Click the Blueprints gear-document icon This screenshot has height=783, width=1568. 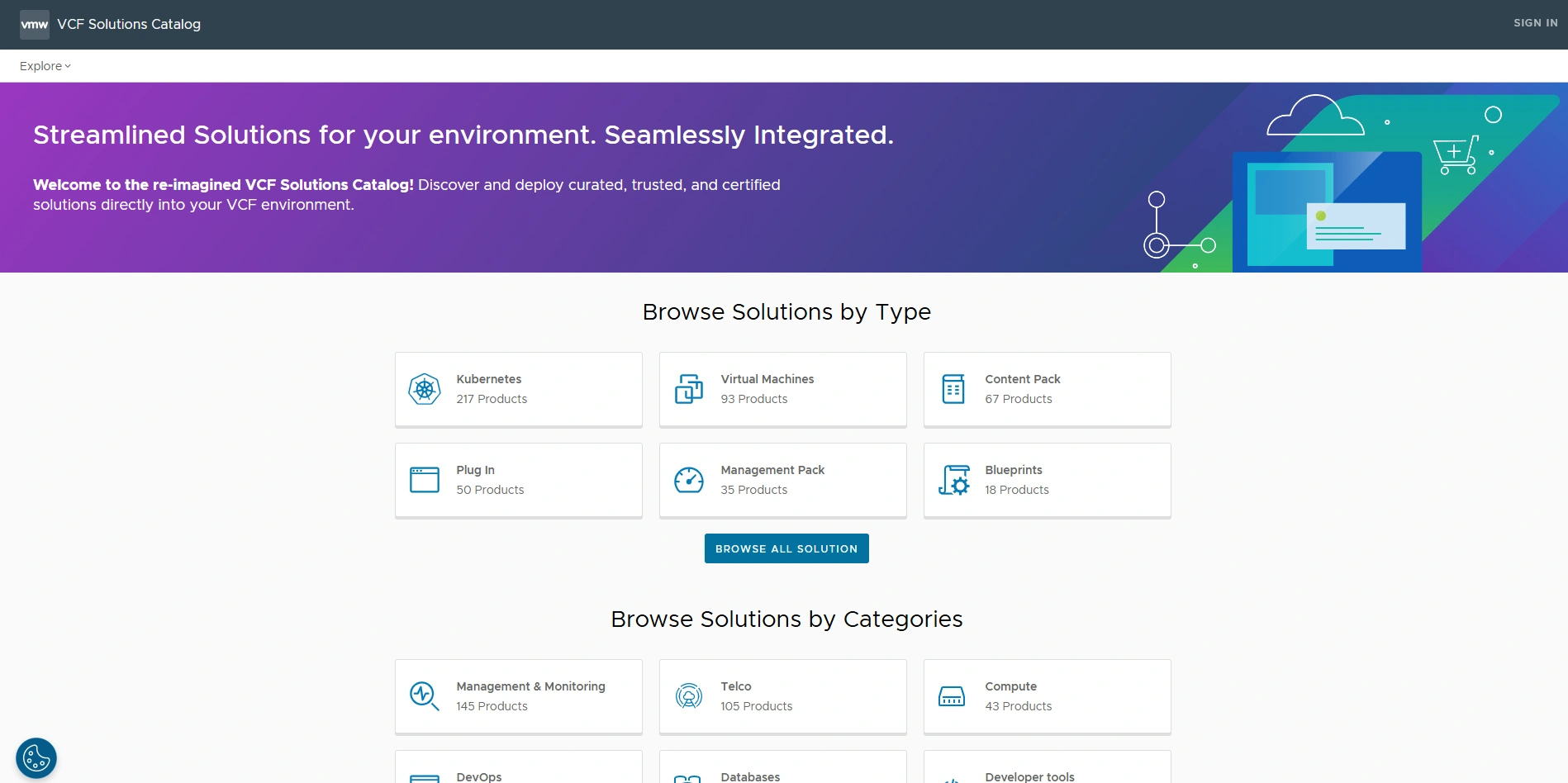coord(953,480)
